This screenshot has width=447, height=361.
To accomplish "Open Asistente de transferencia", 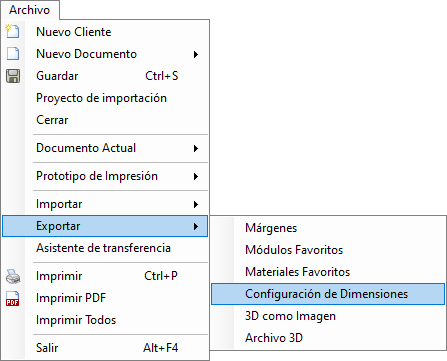I will coord(105,248).
